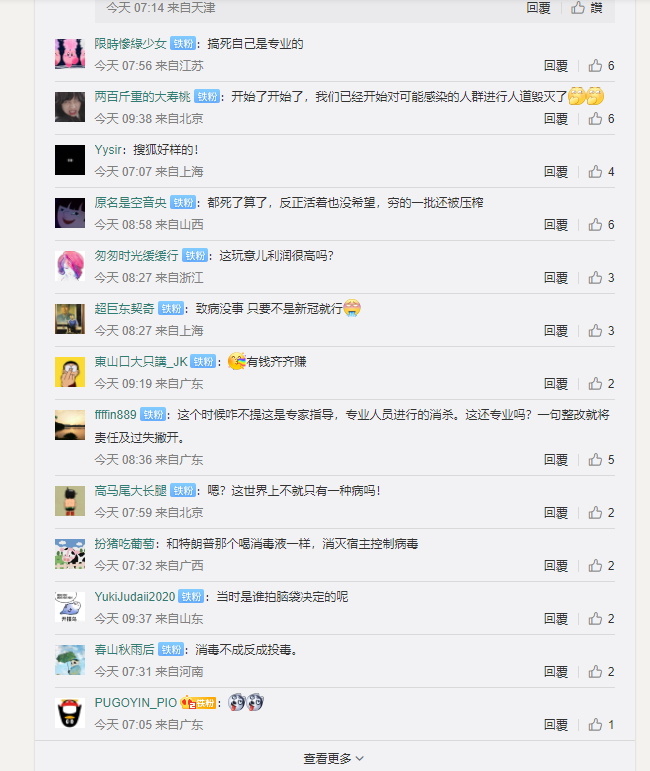Reply to 匆匆时光缓缓行's comment
Screen dimensions: 650x771
pyautogui.click(x=556, y=278)
